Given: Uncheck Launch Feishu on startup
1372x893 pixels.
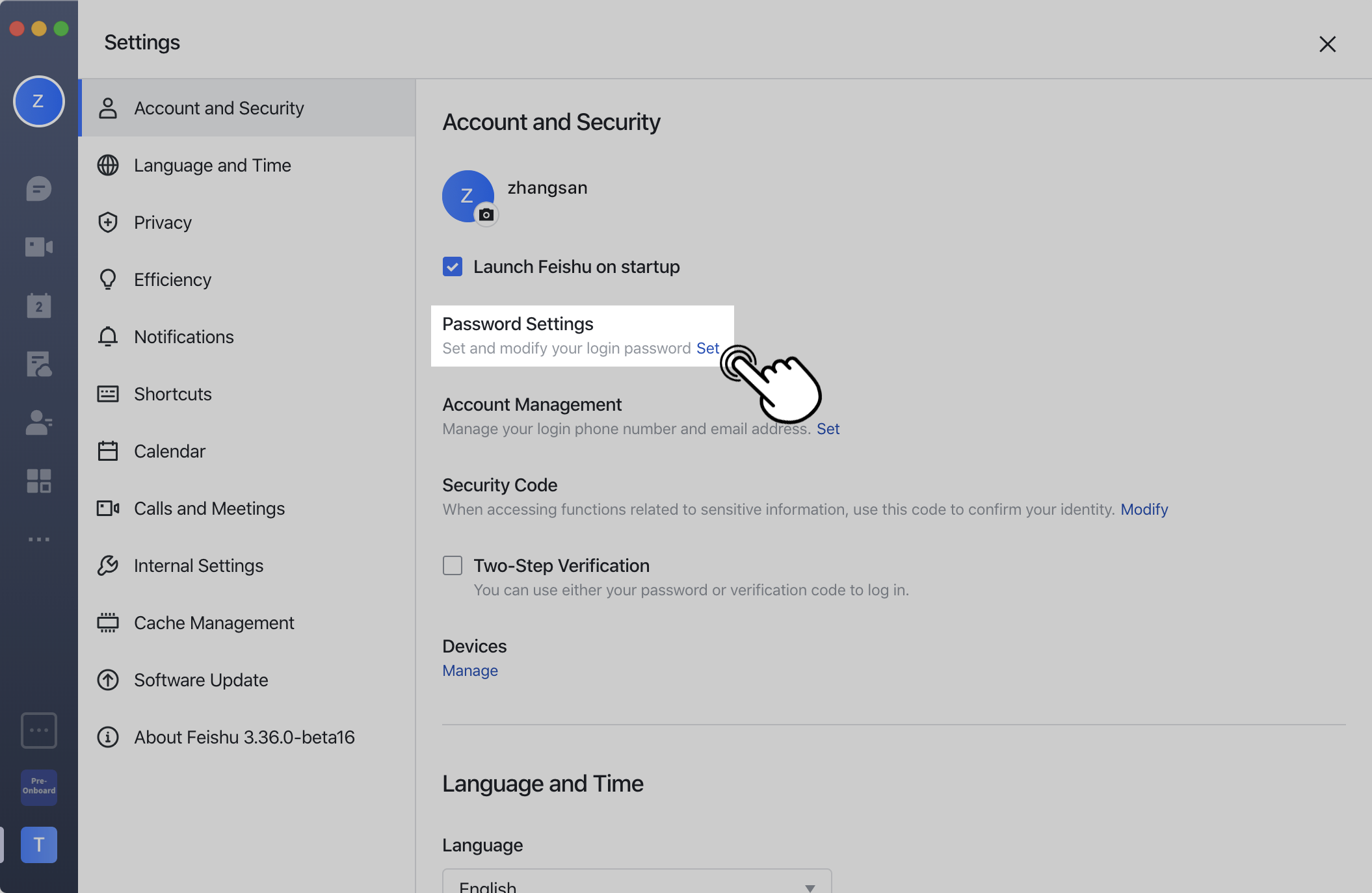Looking at the screenshot, I should coord(453,266).
